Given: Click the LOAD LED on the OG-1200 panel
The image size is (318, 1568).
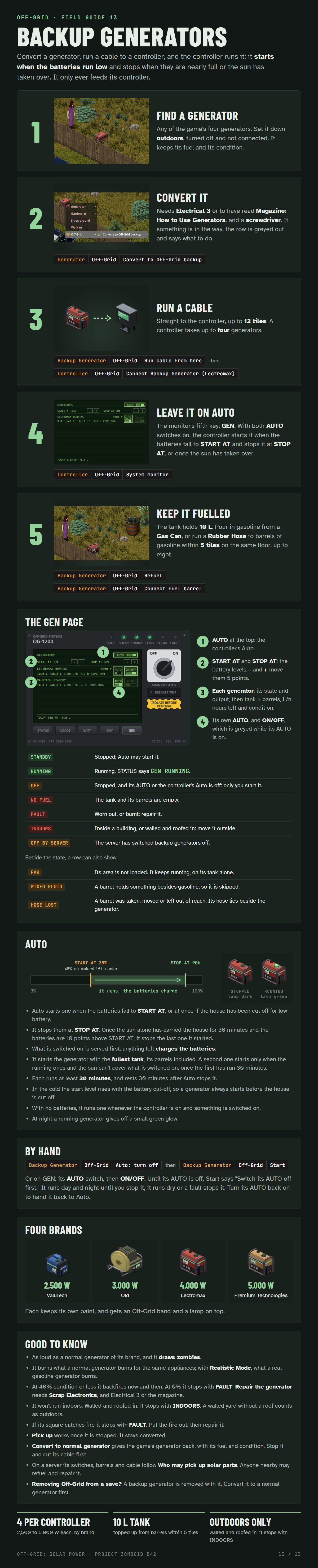Looking at the screenshot, I should coord(149,637).
